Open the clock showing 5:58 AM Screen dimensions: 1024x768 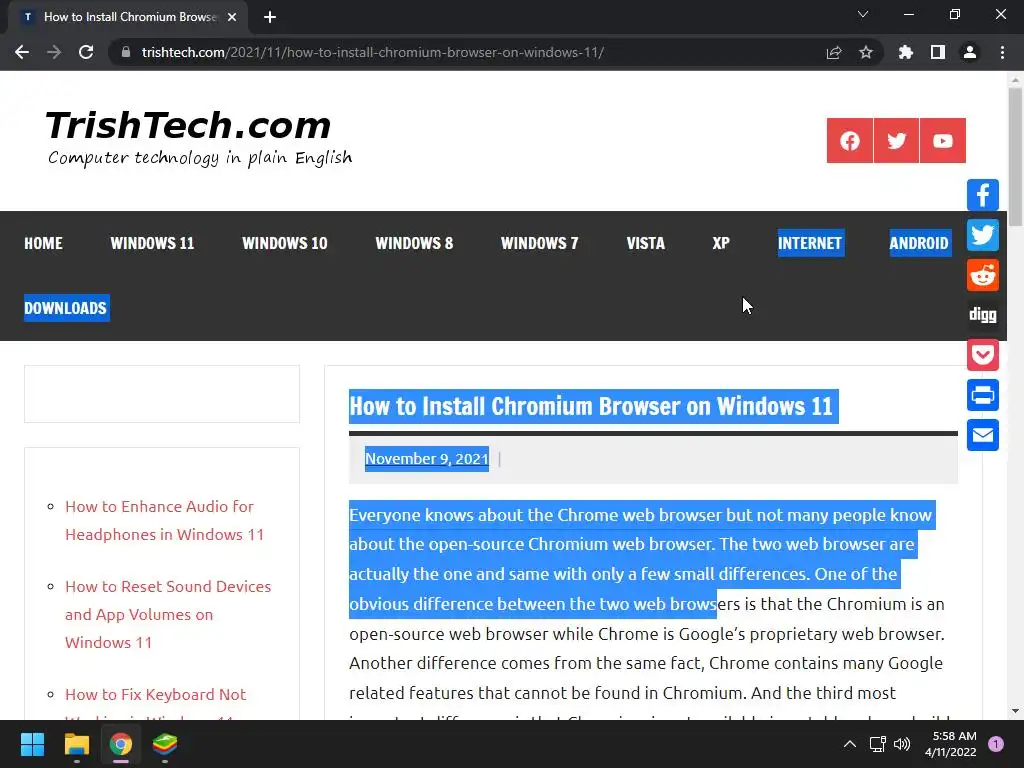[x=950, y=744]
